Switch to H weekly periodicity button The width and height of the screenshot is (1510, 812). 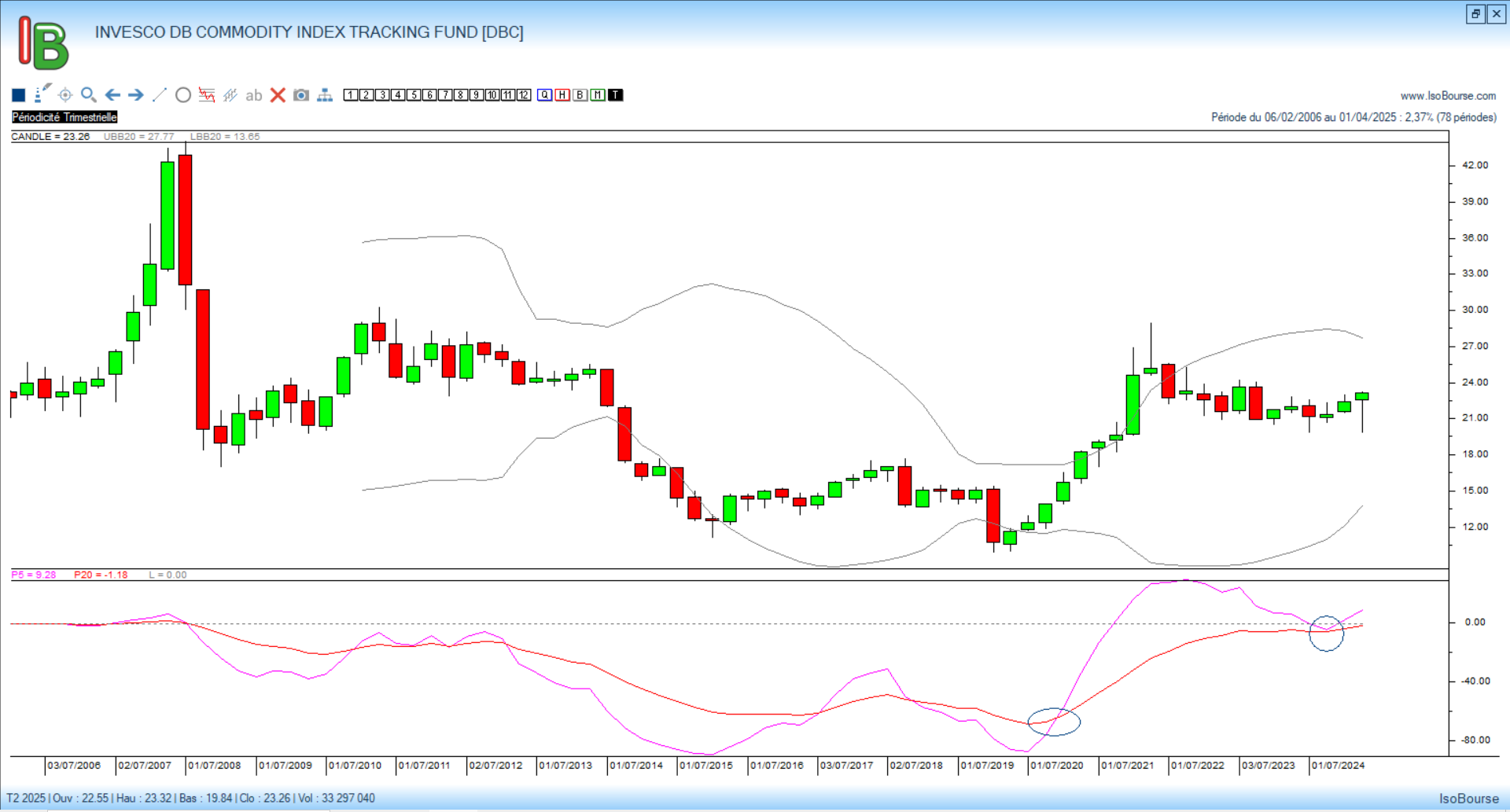[562, 95]
